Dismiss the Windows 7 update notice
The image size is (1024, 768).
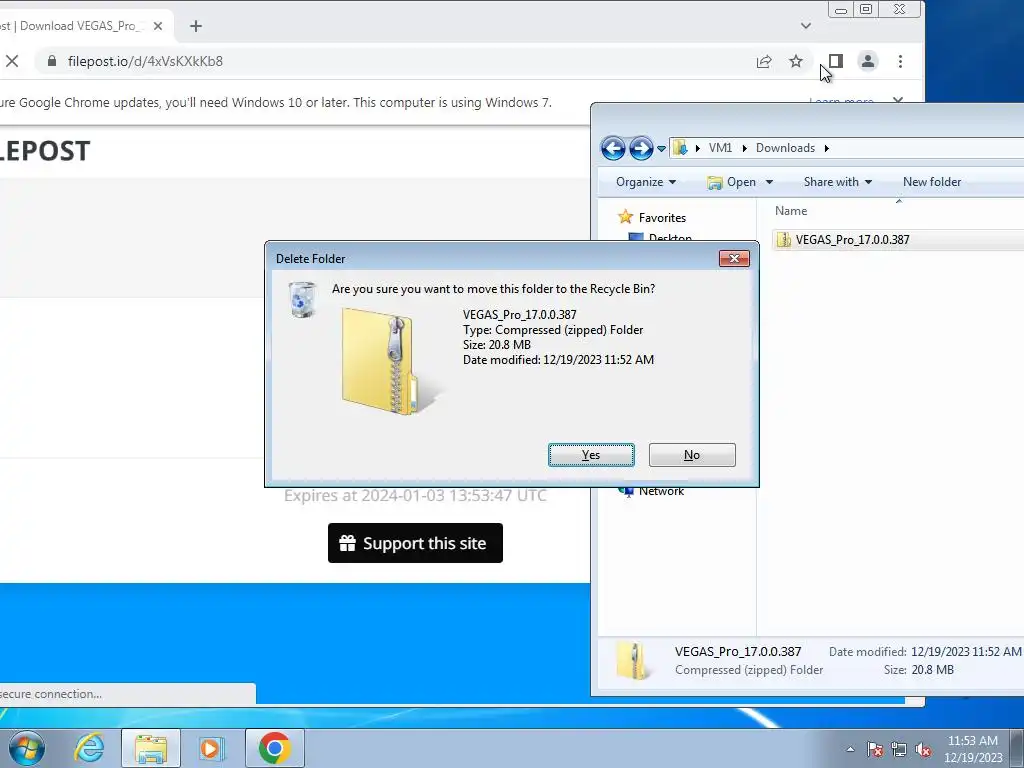(x=898, y=101)
